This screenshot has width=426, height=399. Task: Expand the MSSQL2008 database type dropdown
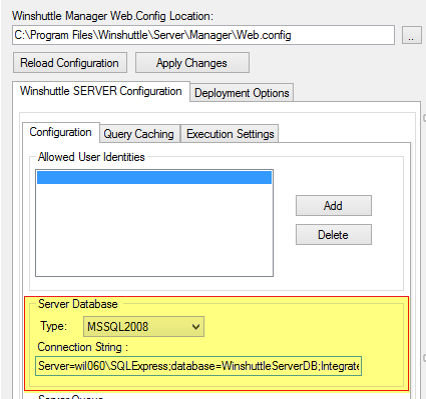click(x=144, y=327)
